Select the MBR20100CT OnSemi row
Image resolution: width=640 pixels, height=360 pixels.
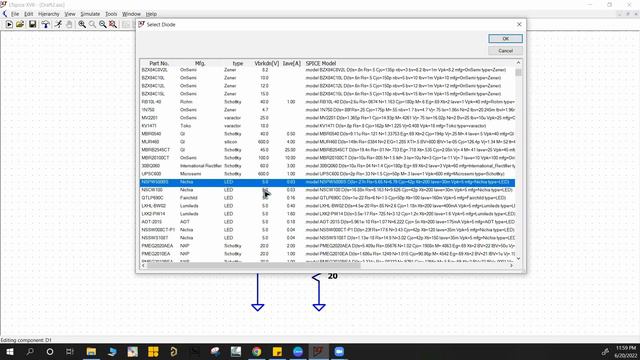[327, 158]
